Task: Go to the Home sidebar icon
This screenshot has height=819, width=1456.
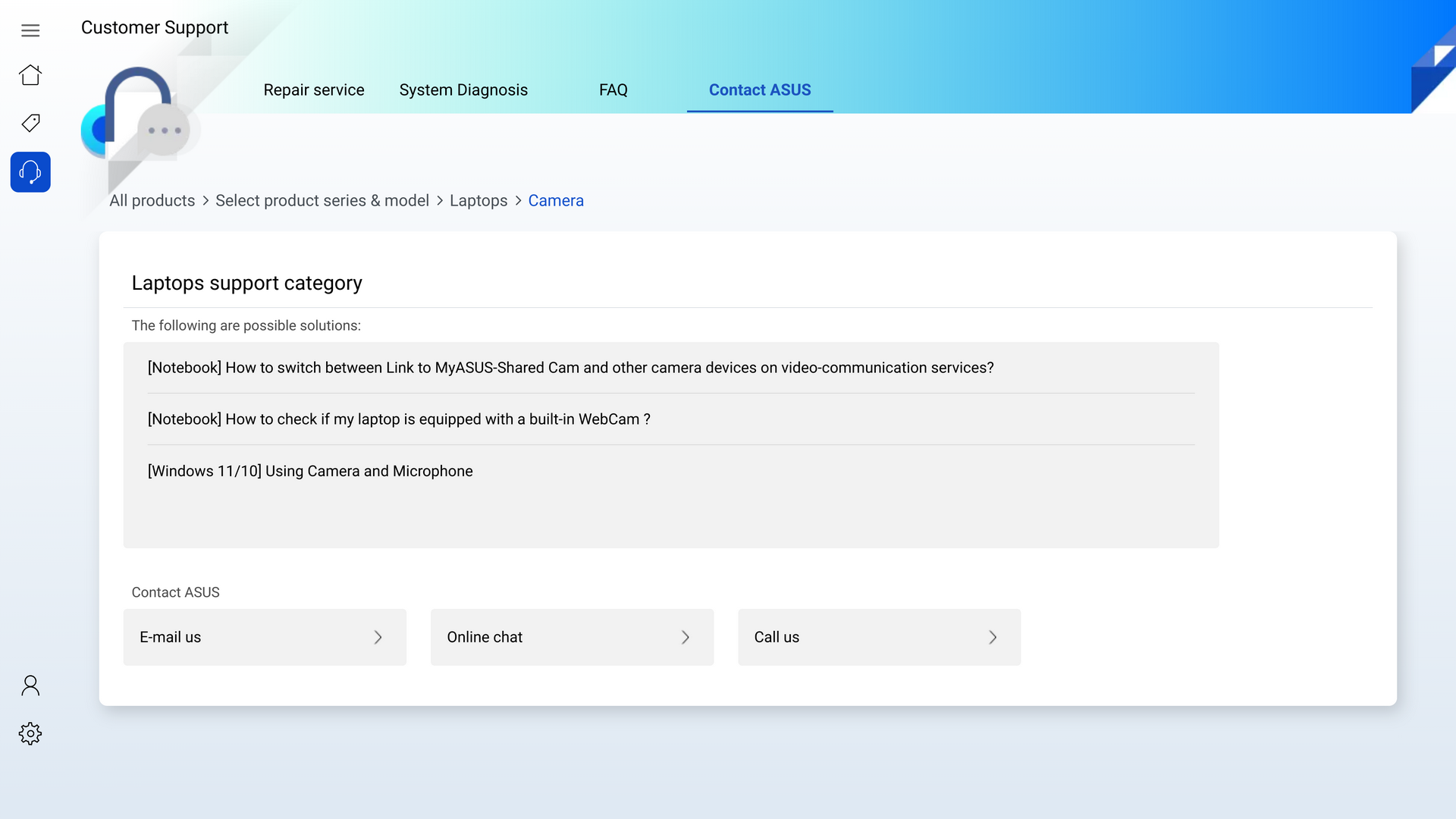Action: click(30, 75)
